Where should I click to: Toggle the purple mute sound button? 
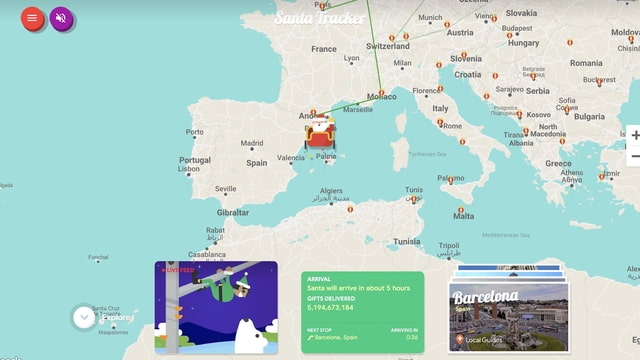pos(61,18)
